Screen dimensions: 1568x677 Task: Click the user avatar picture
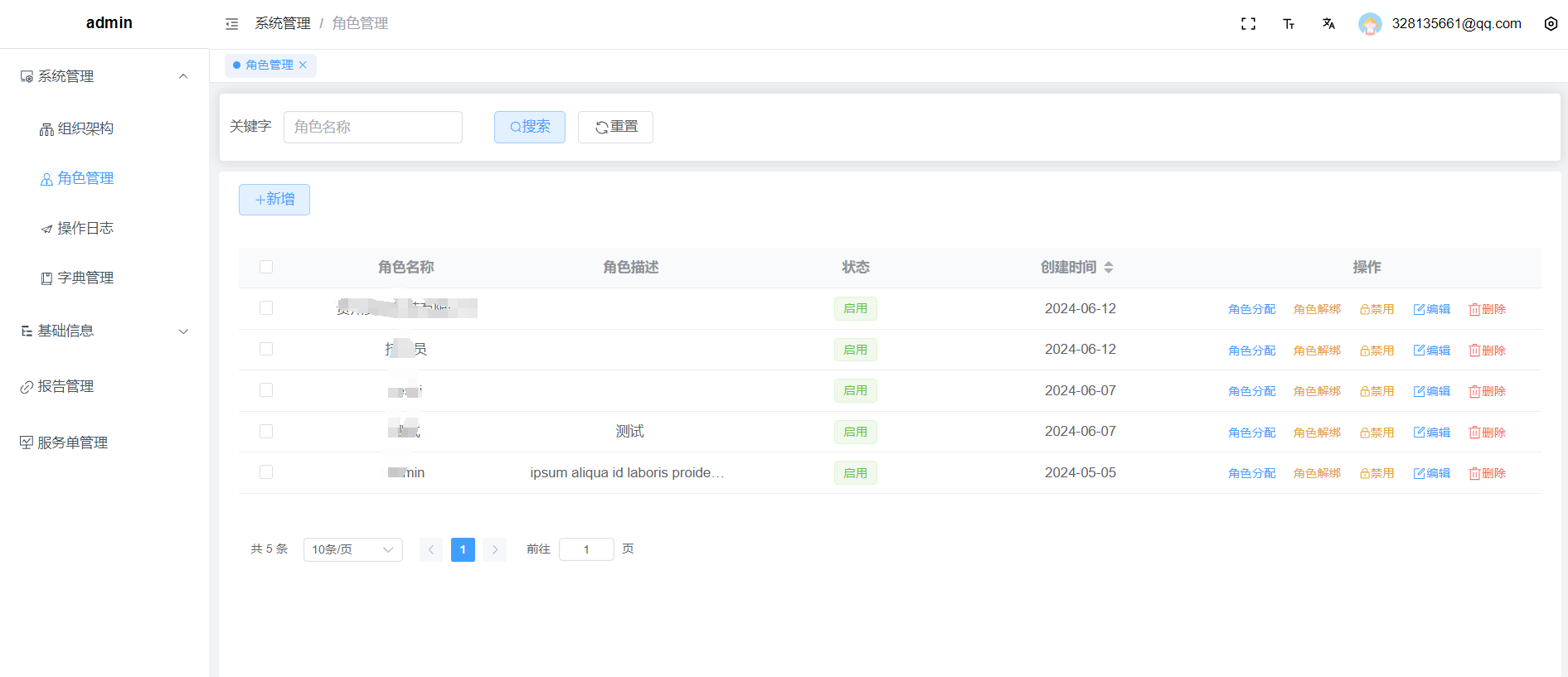(1370, 24)
